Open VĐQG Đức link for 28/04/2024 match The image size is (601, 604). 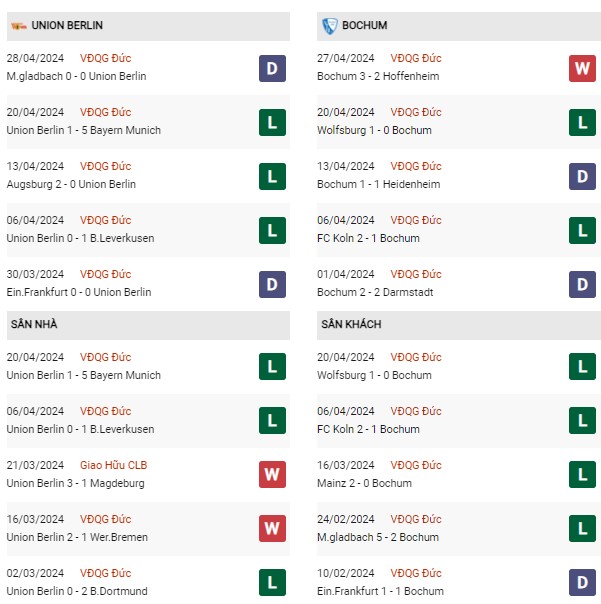[106, 58]
